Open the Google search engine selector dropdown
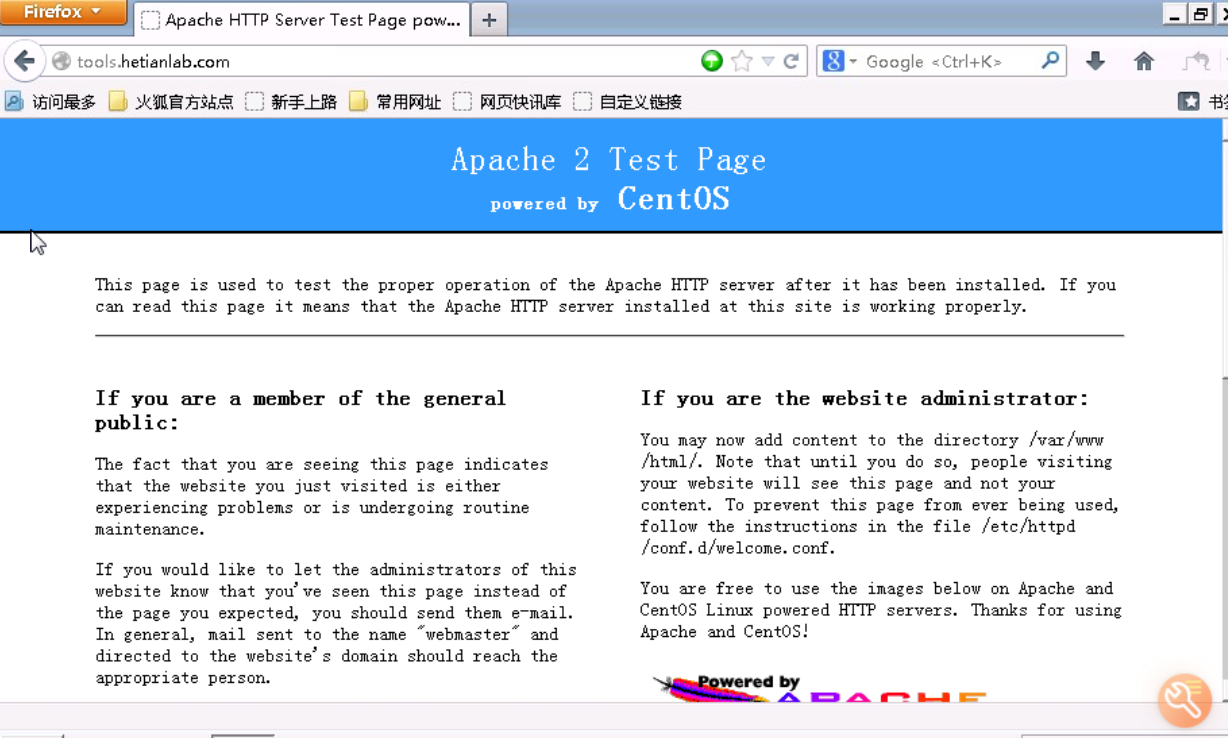The width and height of the screenshot is (1228, 738). (840, 61)
